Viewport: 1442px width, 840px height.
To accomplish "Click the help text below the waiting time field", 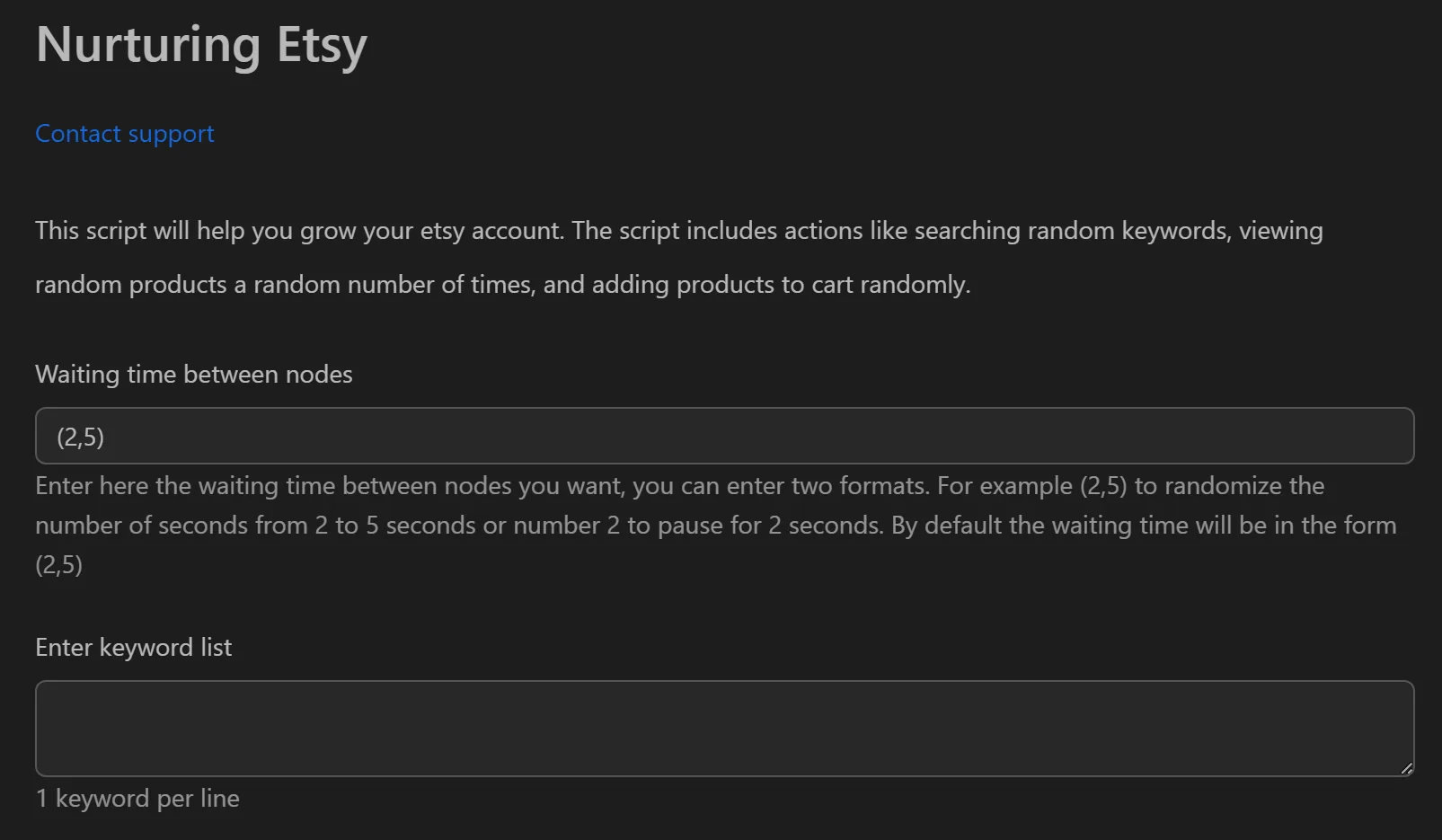I will (x=710, y=525).
